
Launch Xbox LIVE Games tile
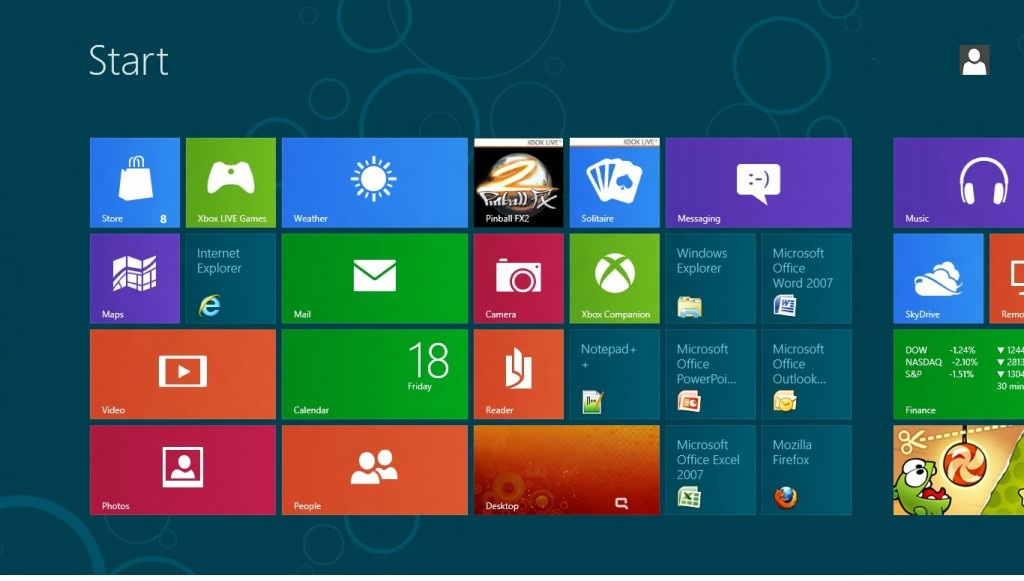tap(231, 182)
